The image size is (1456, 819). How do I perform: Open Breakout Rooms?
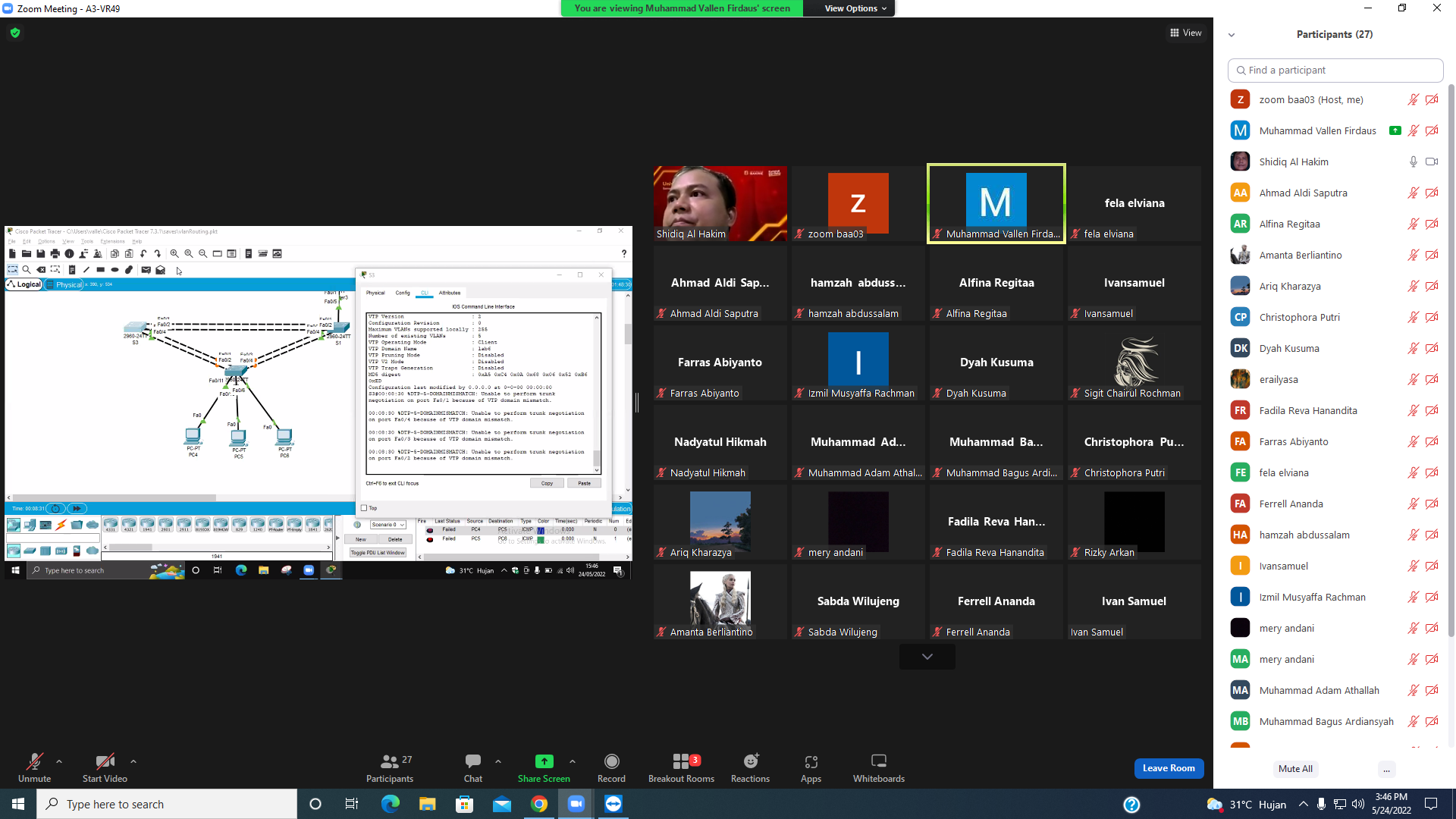681,767
